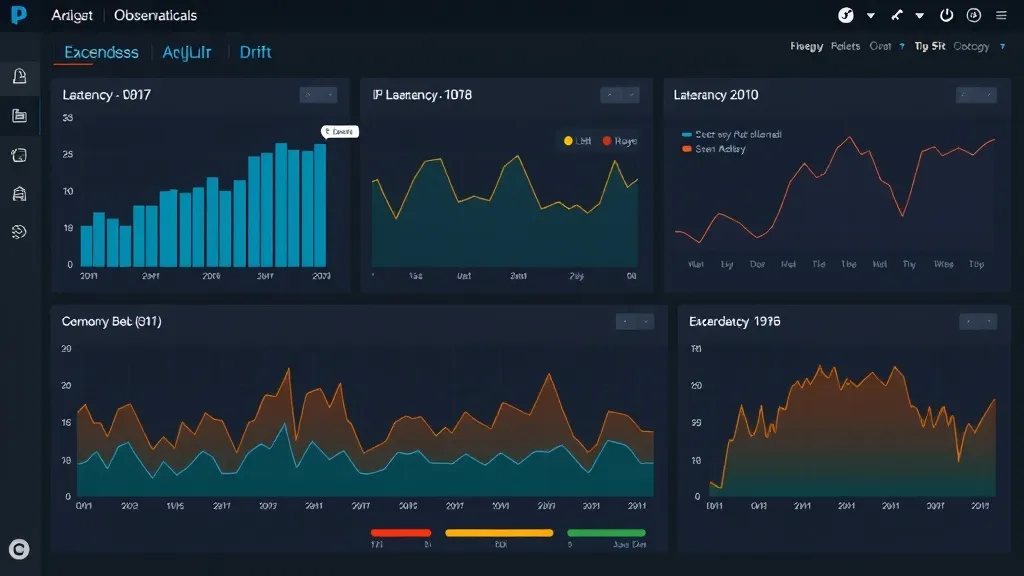
Task: Toggle the yellow legend series in IP Laenency
Action: pyautogui.click(x=577, y=141)
